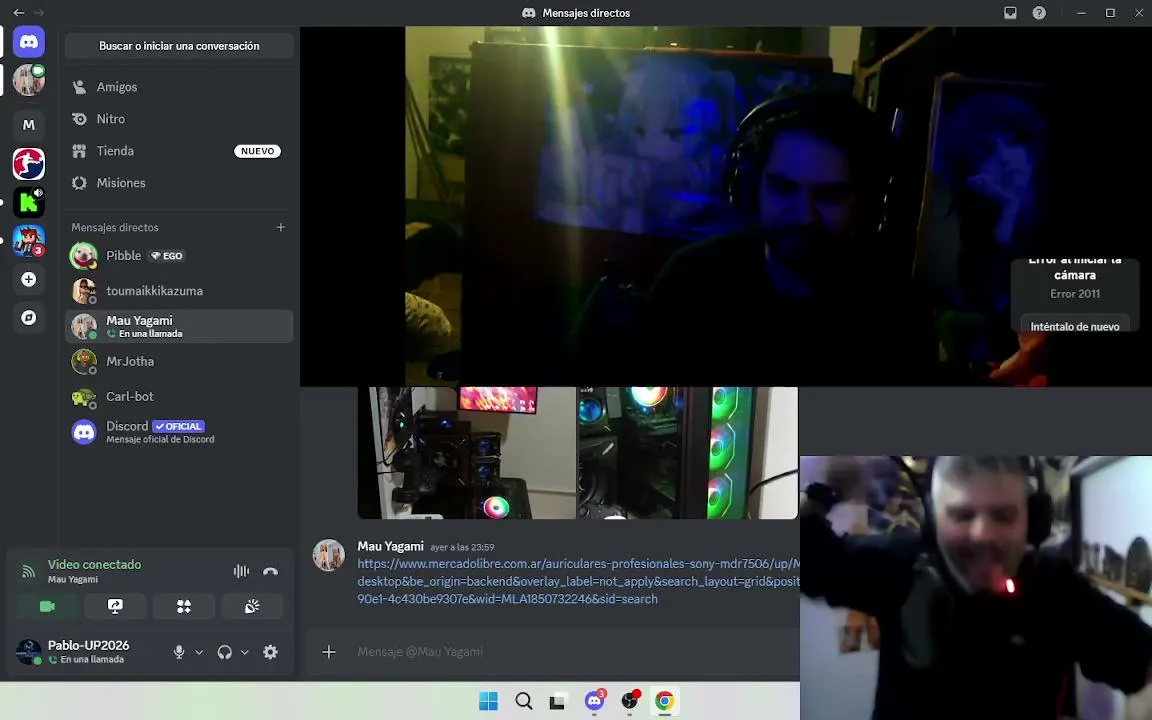Open the Minecraft character server icon
Screen dimensions: 1152x720
tap(29, 241)
